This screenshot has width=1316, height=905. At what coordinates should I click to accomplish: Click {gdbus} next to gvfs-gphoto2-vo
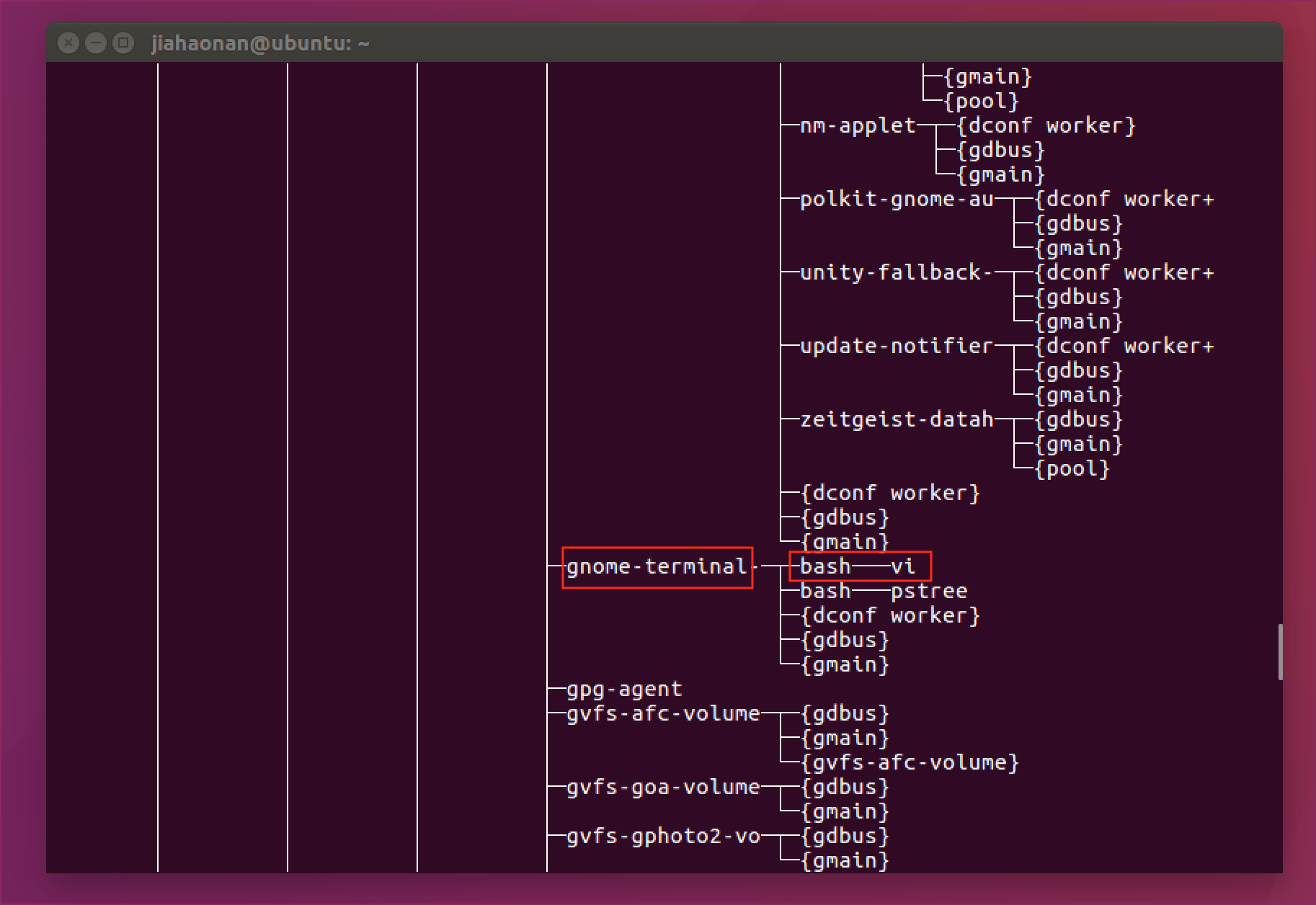pos(845,837)
